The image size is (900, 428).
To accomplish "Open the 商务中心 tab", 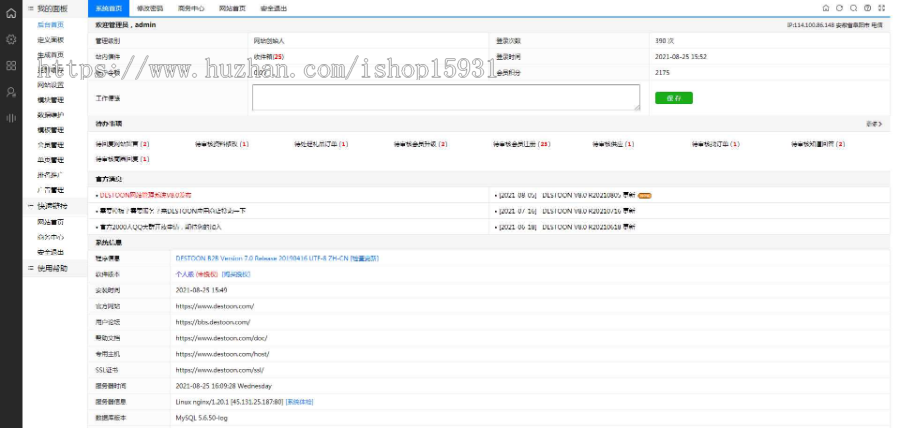I will pos(192,8).
